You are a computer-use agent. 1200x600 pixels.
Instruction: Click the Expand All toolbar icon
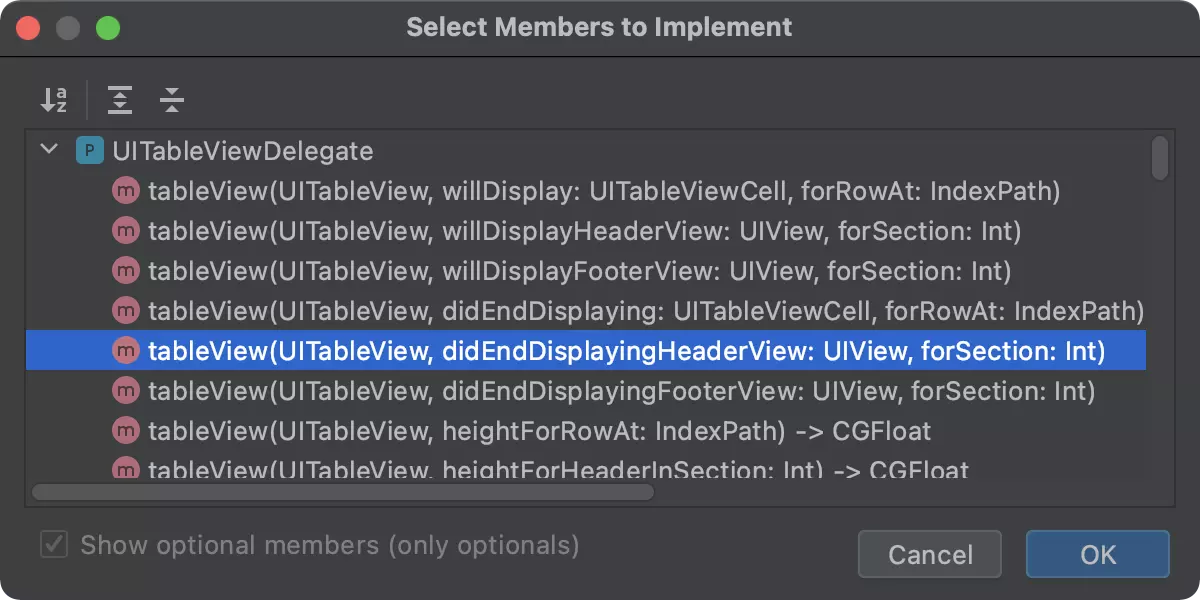[x=120, y=100]
